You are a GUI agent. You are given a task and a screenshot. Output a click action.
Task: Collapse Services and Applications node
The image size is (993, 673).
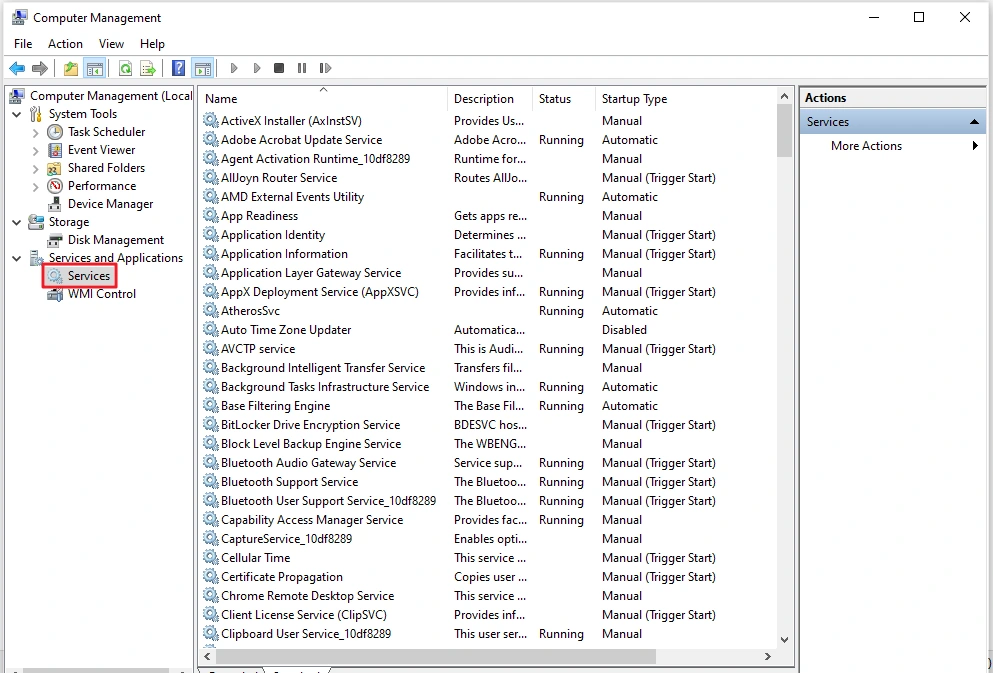point(16,259)
